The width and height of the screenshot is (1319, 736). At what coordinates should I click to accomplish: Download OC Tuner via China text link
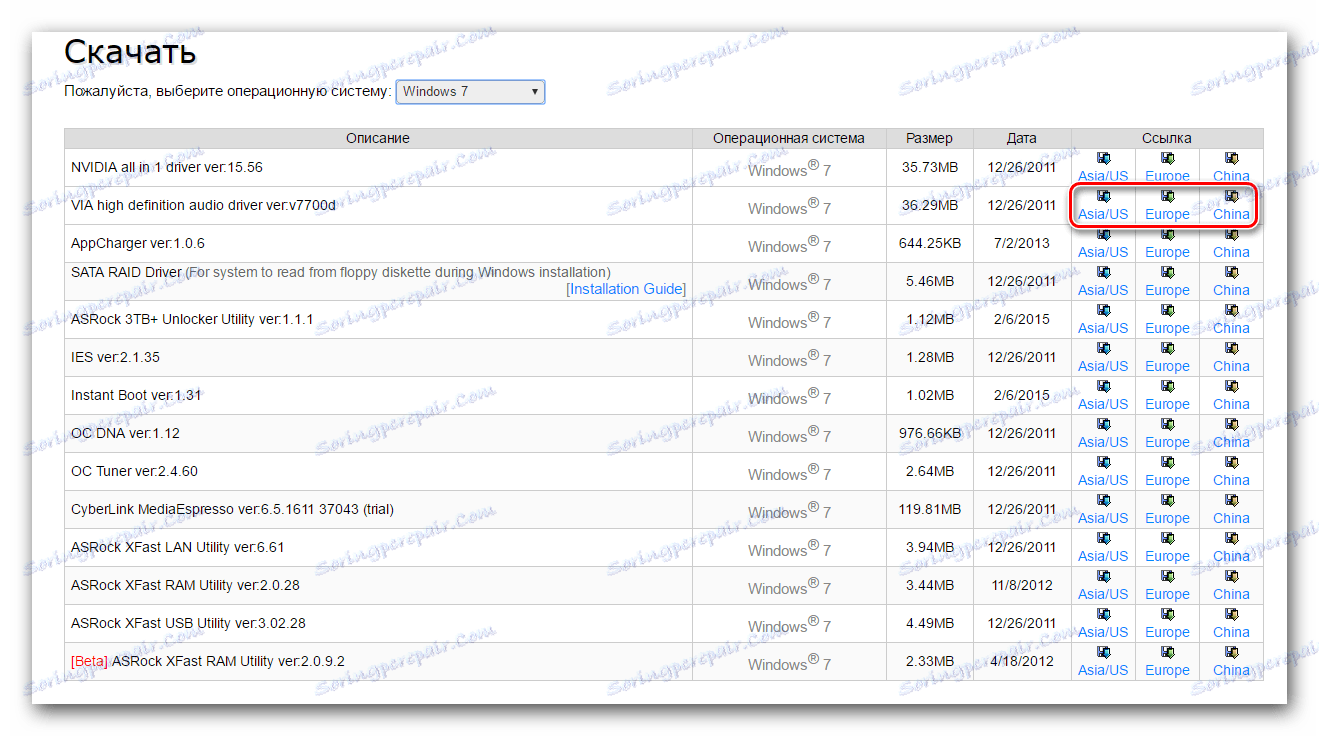[x=1231, y=480]
